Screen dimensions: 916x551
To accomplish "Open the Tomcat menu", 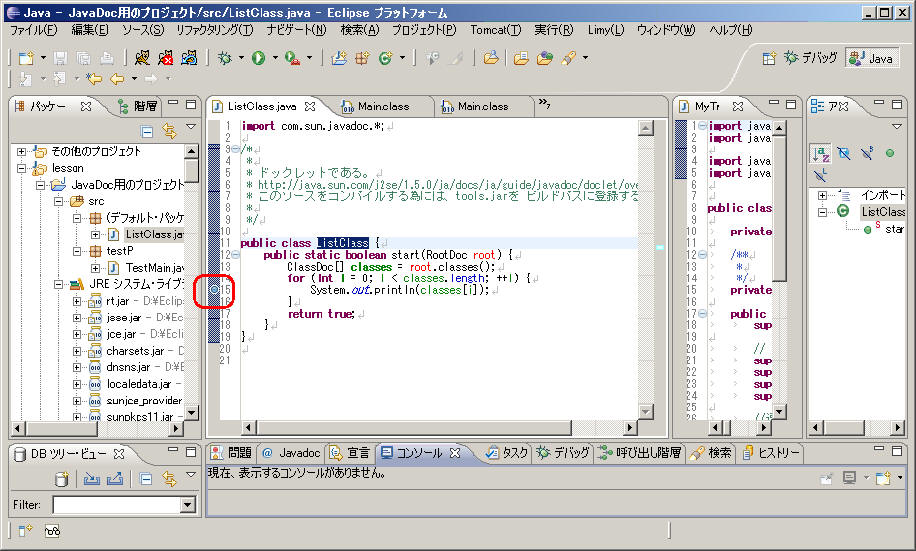I will (494, 30).
